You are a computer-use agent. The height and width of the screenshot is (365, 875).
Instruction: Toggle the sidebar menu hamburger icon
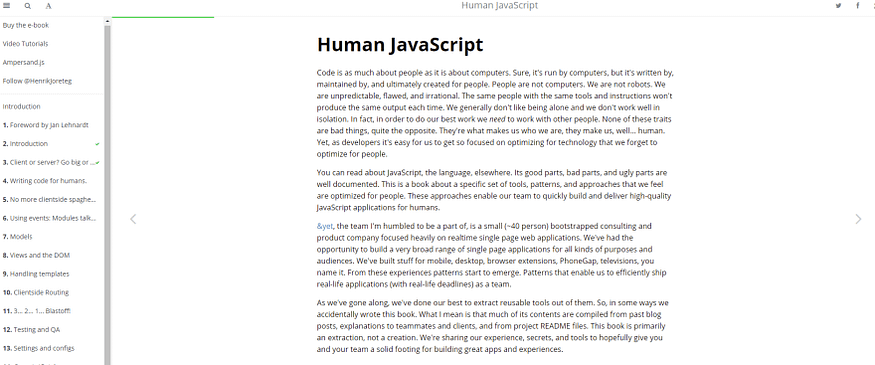tap(7, 6)
